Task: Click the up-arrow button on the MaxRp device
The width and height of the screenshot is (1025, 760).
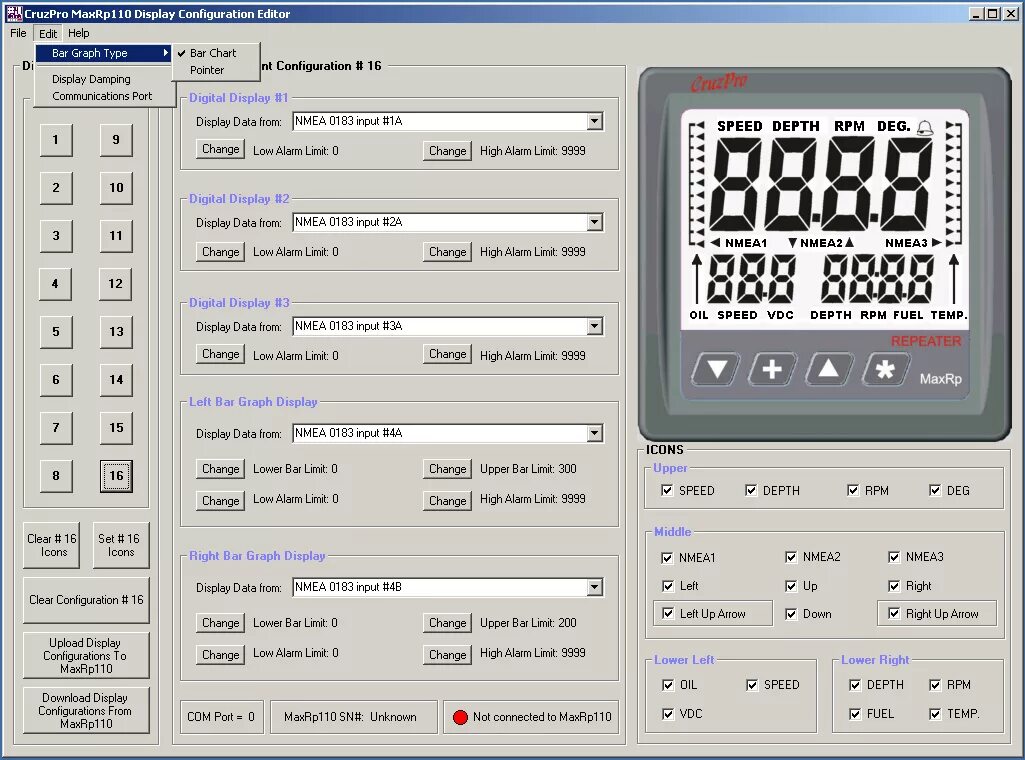Action: tap(828, 370)
